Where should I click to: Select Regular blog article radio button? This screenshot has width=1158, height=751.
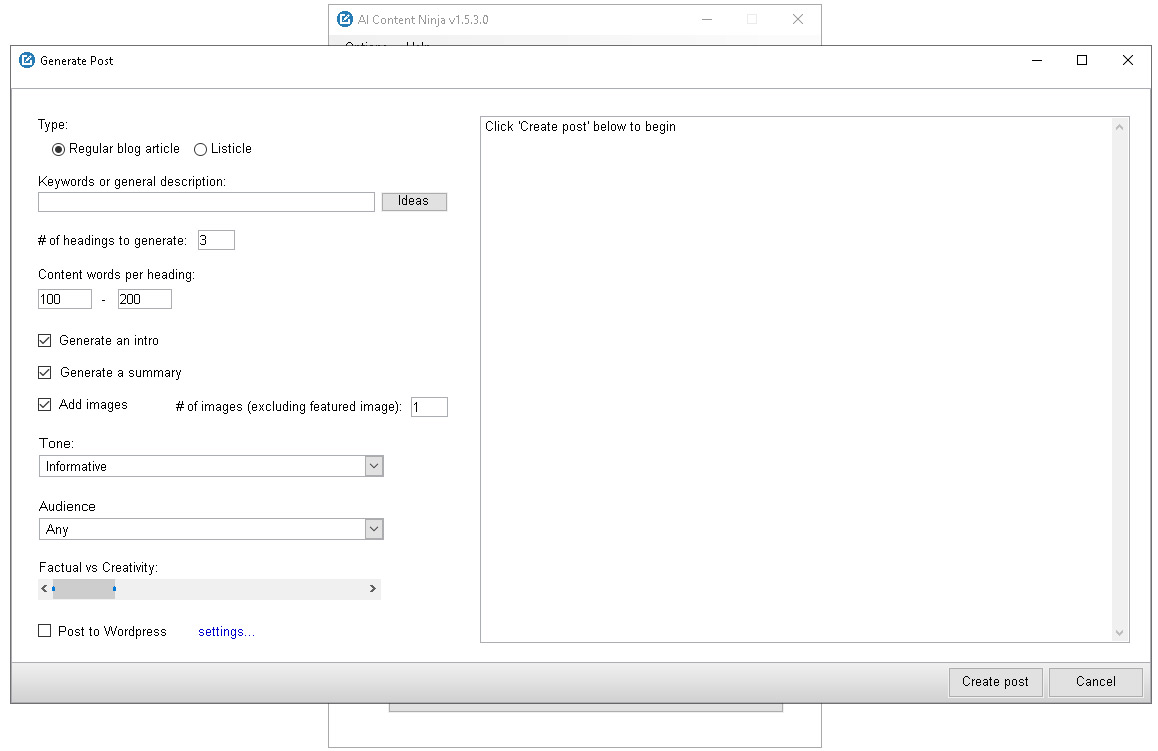point(58,149)
